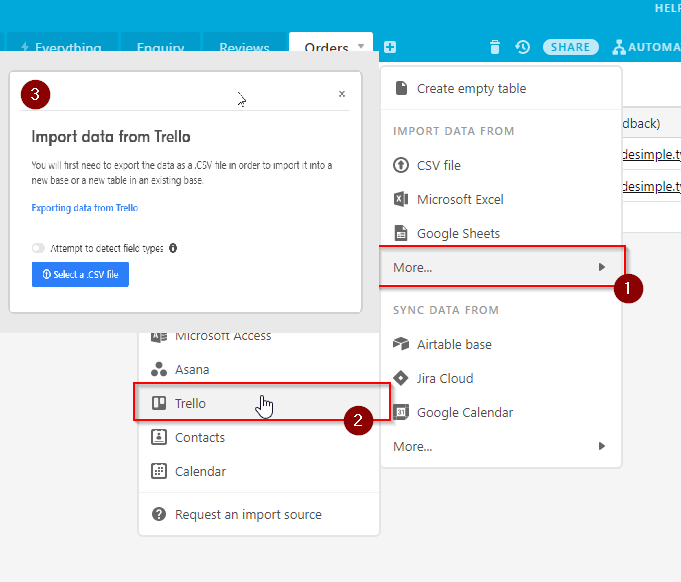Image resolution: width=681 pixels, height=582 pixels.
Task: Click the Google Calendar icon
Action: (401, 412)
